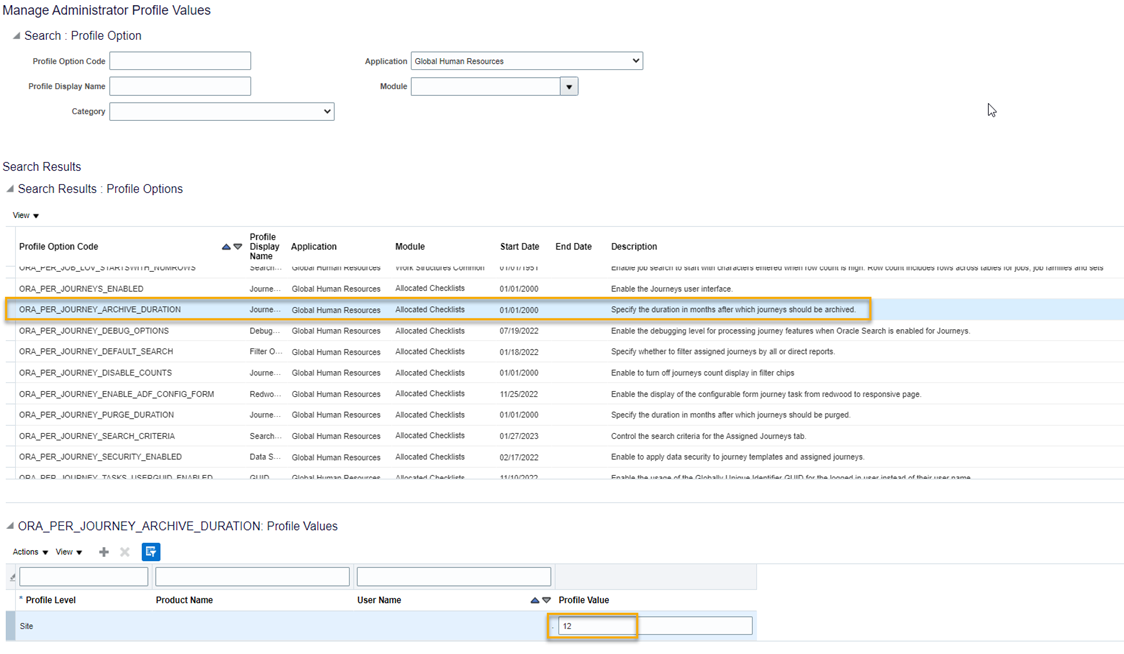The image size is (1124, 654).
Task: Collapse Search Results Profile Options section
Action: [10, 189]
